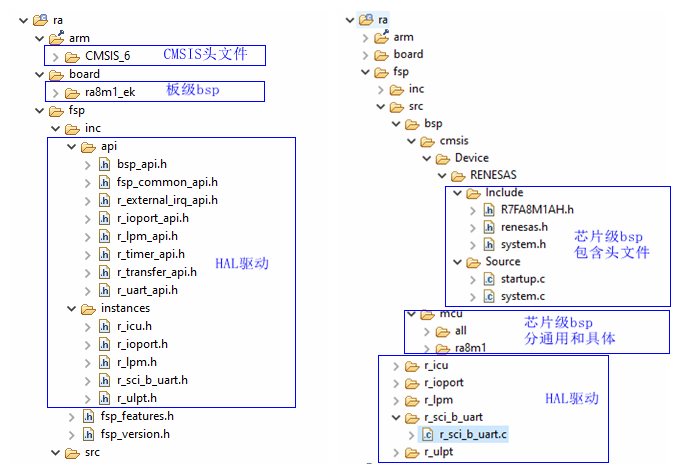Click the r_uart_api.h header file icon

coord(104,291)
